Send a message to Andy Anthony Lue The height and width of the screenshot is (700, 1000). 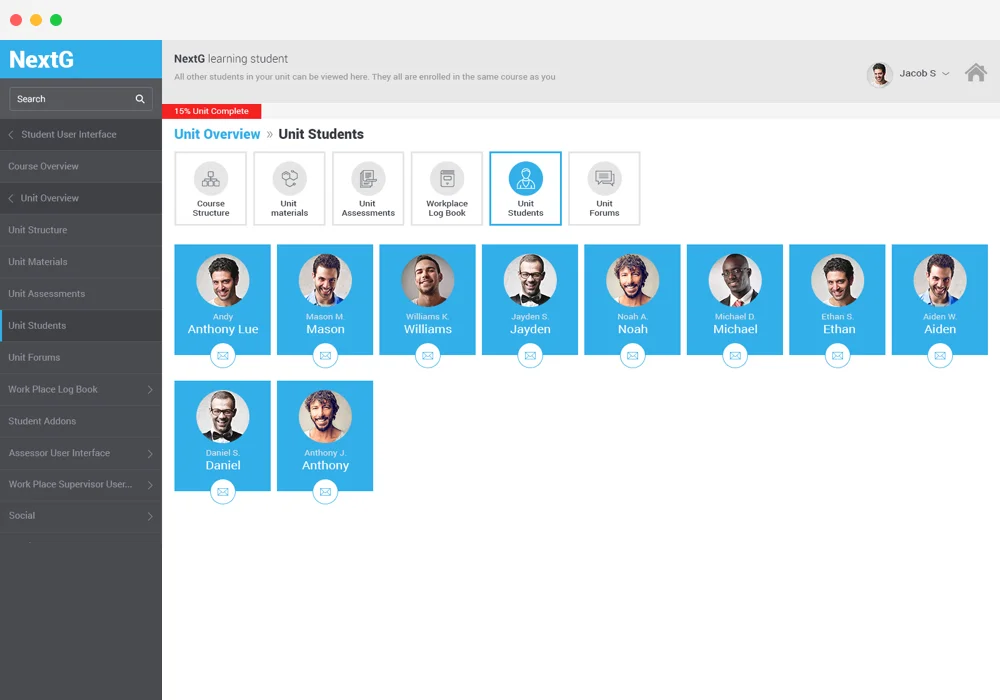pyautogui.click(x=222, y=355)
